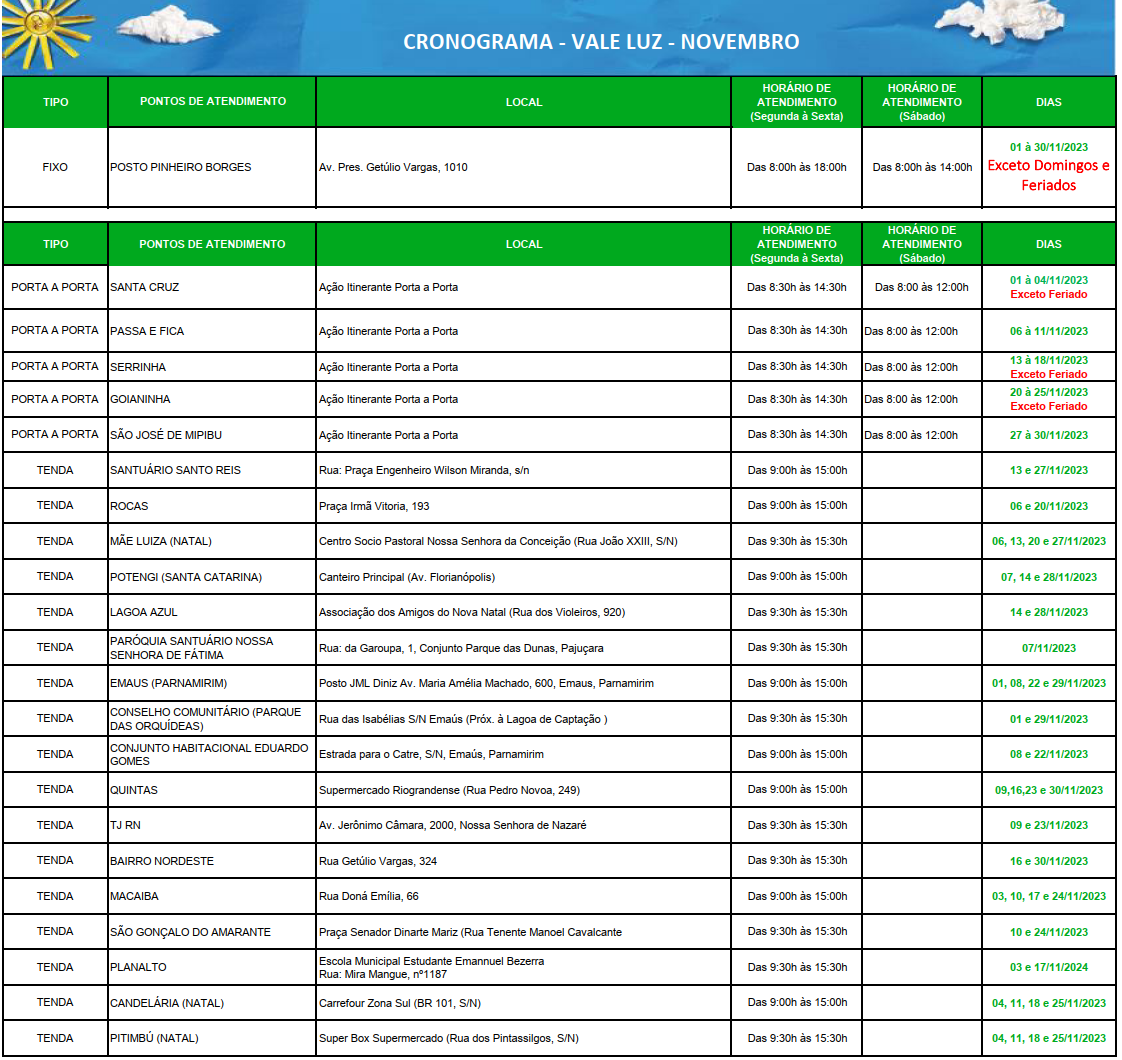
Task: Select the 'PLANALTO' service point
Action: (x=138, y=966)
